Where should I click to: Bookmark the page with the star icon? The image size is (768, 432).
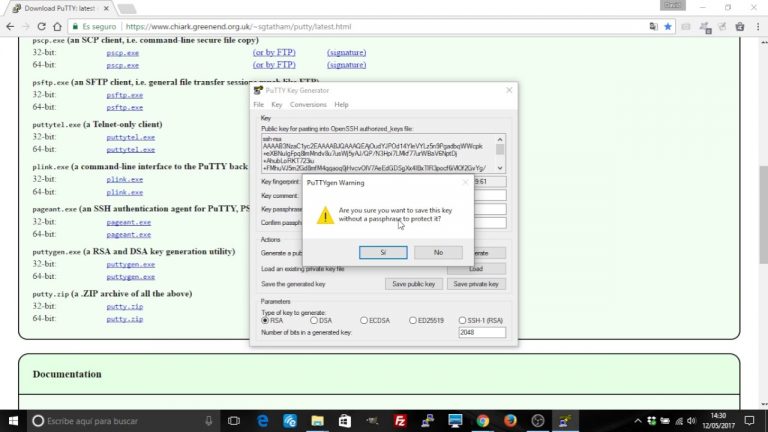668,26
